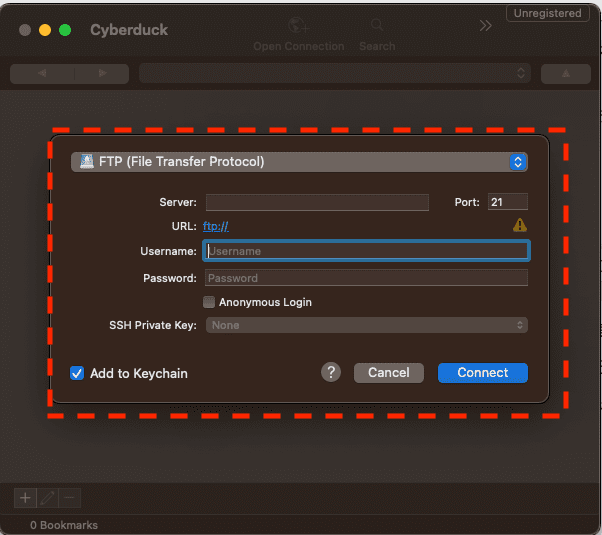
Task: Navigate forward with the right arrow
Action: [102, 73]
